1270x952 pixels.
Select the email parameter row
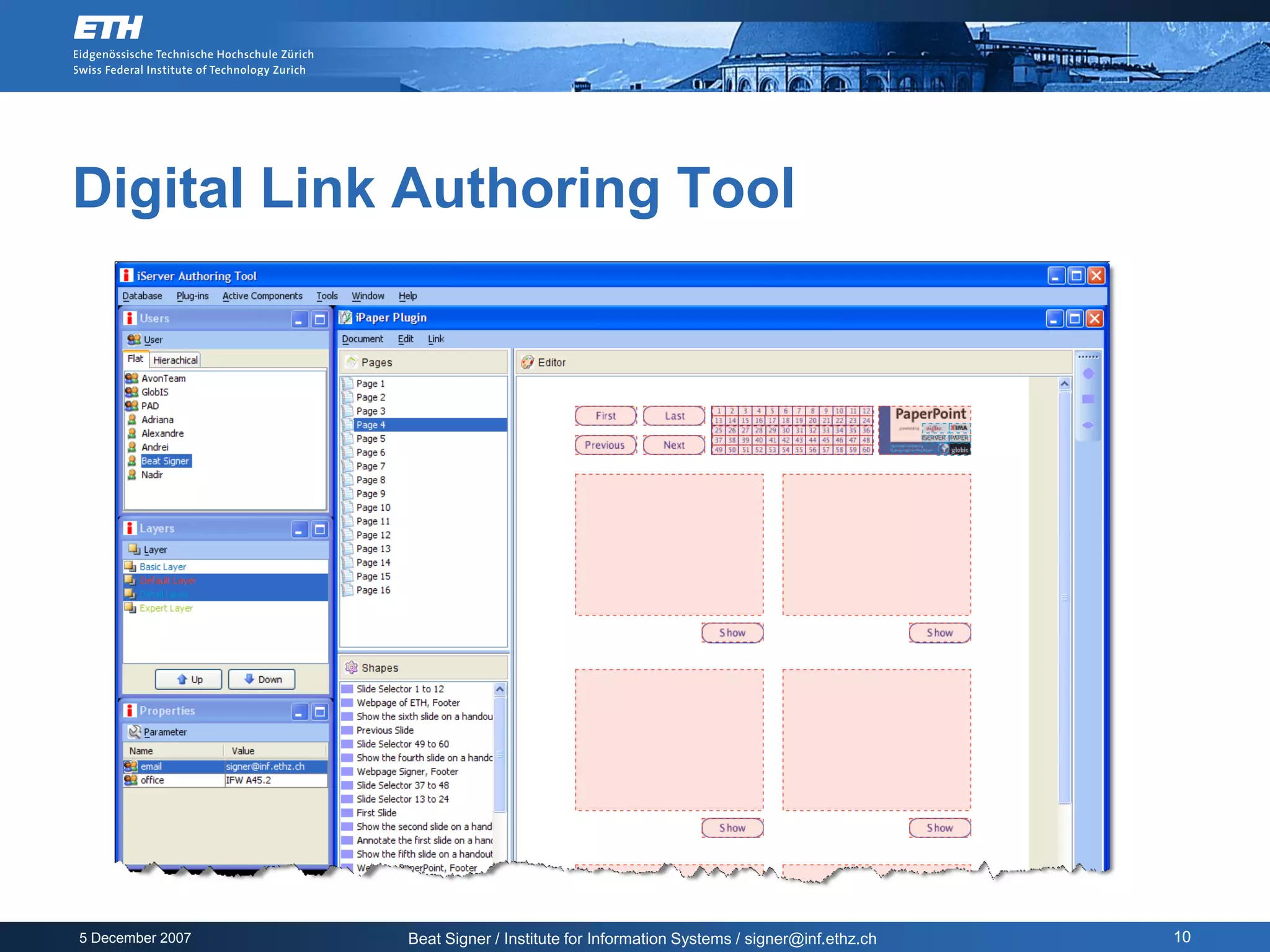[226, 767]
